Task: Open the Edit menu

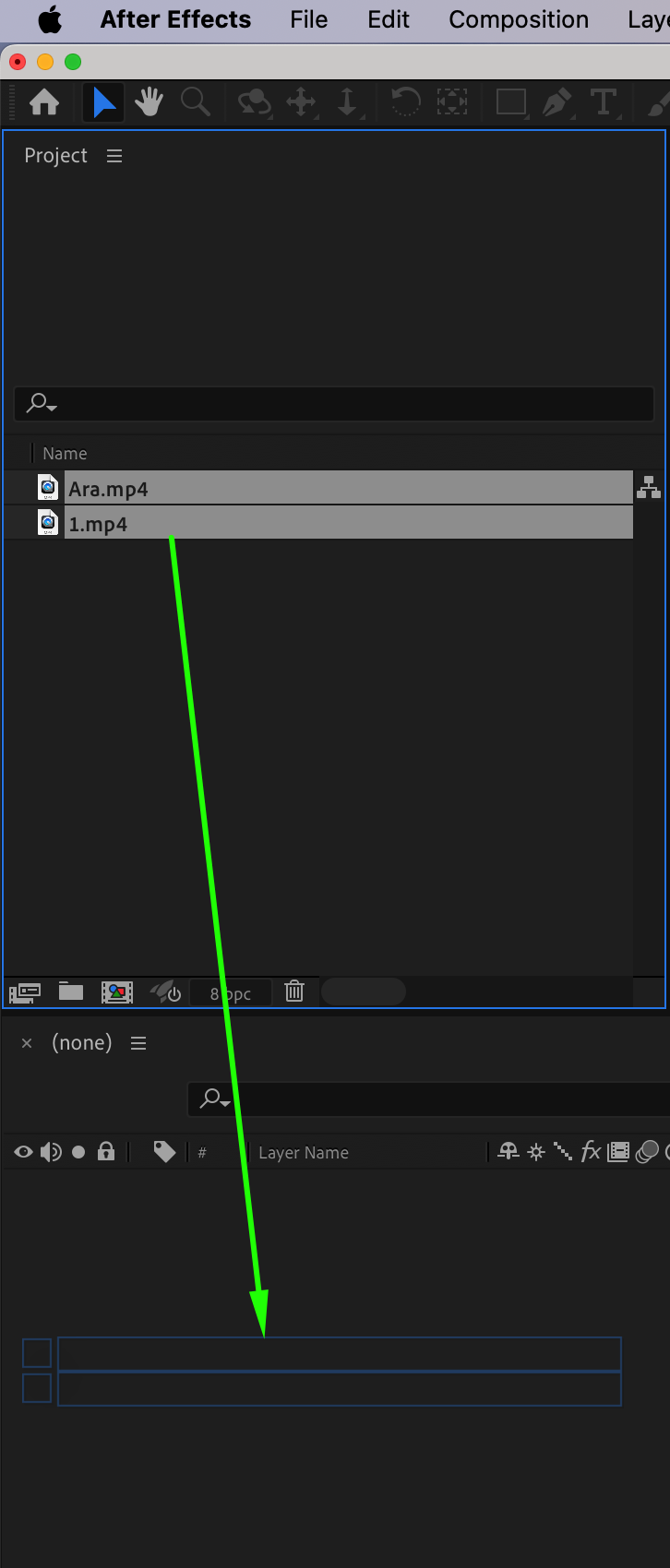Action: tap(389, 19)
